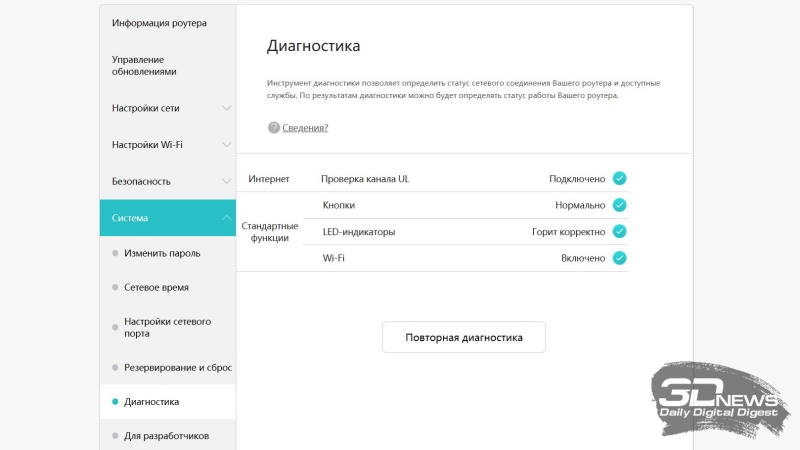Expand the Безопасность section chevron
The image size is (800, 450).
click(227, 182)
